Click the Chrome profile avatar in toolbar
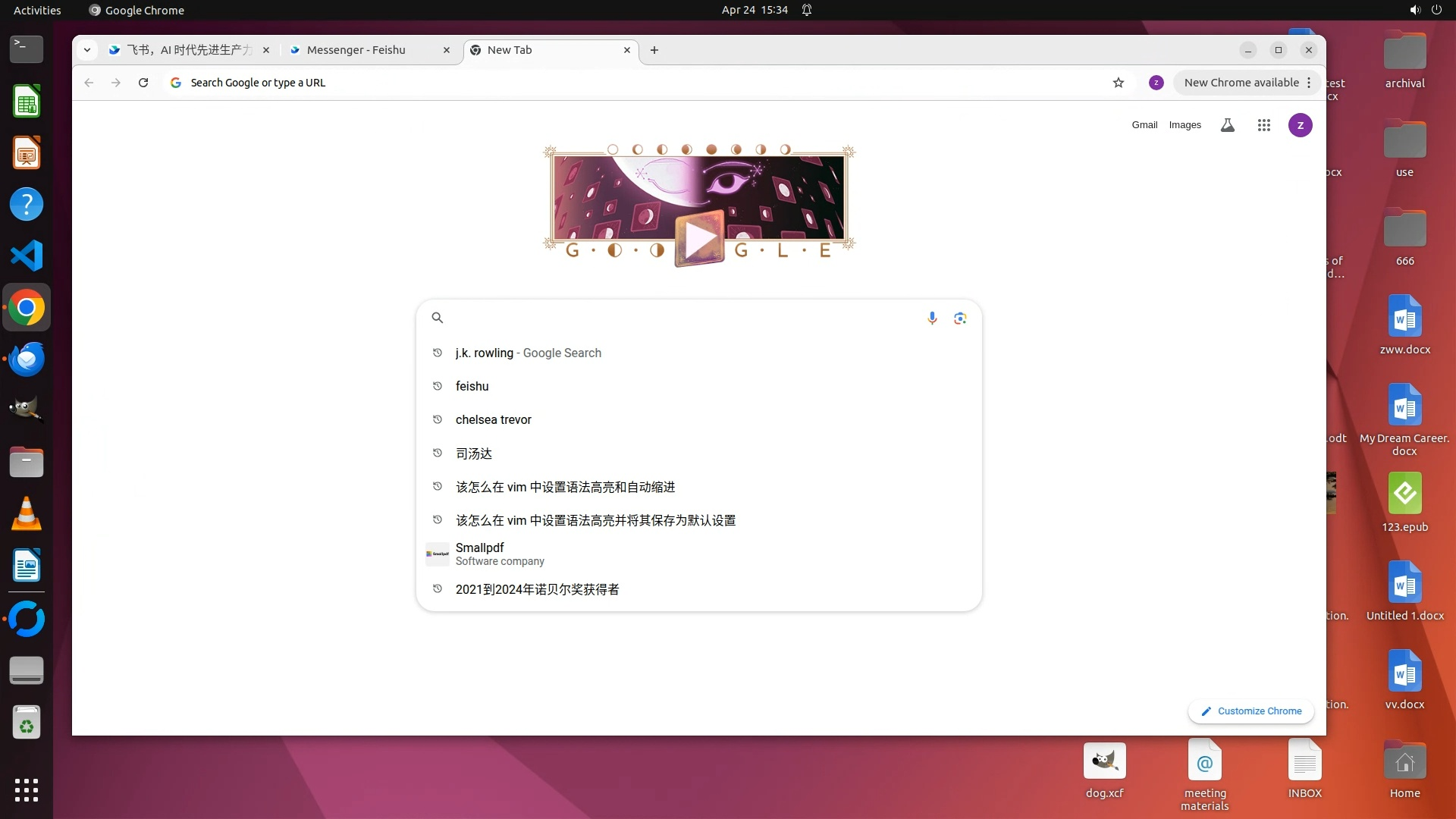This screenshot has height=819, width=1456. (x=1156, y=83)
